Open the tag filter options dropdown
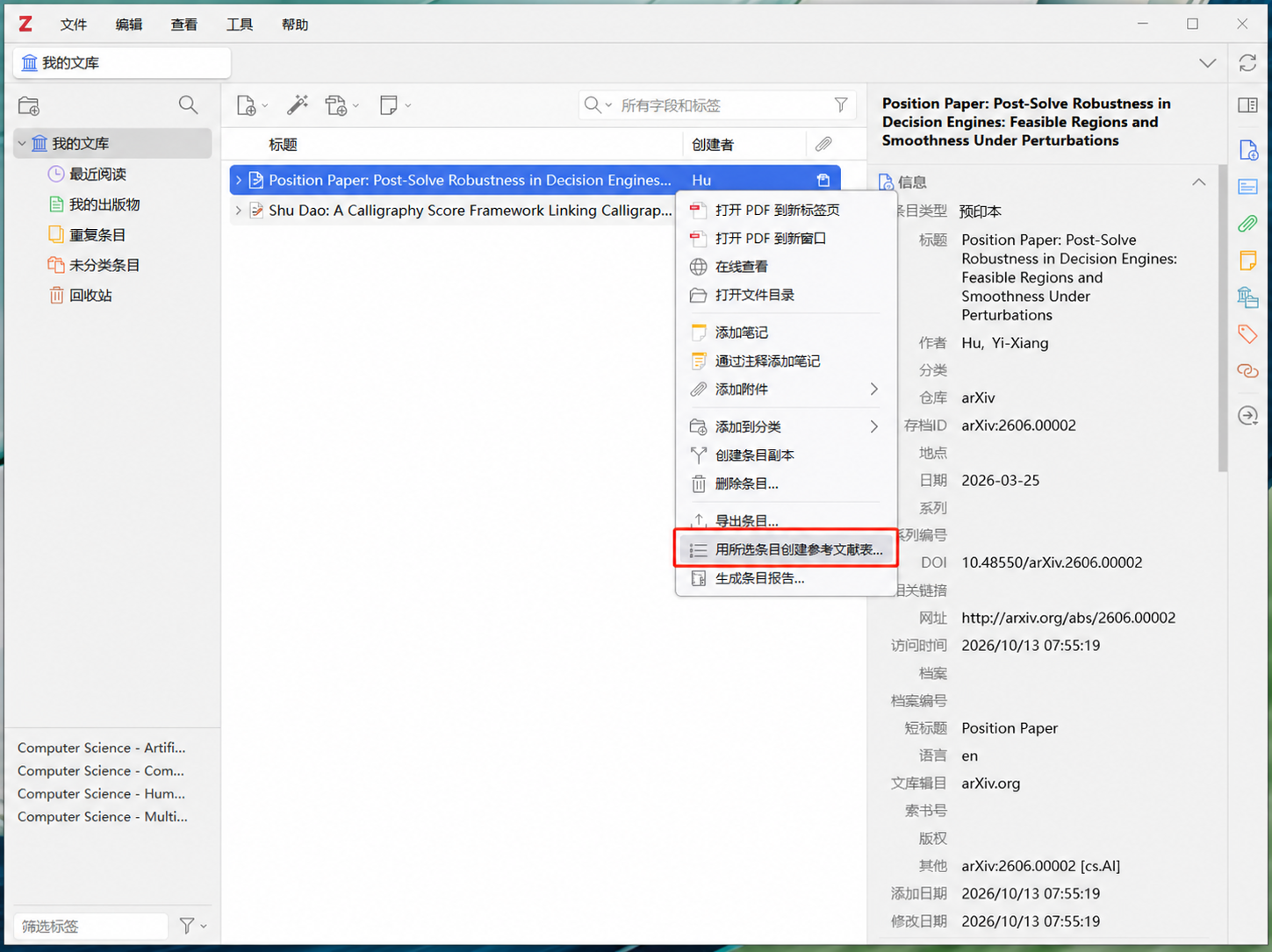Viewport: 1272px width, 952px height. pos(192,926)
